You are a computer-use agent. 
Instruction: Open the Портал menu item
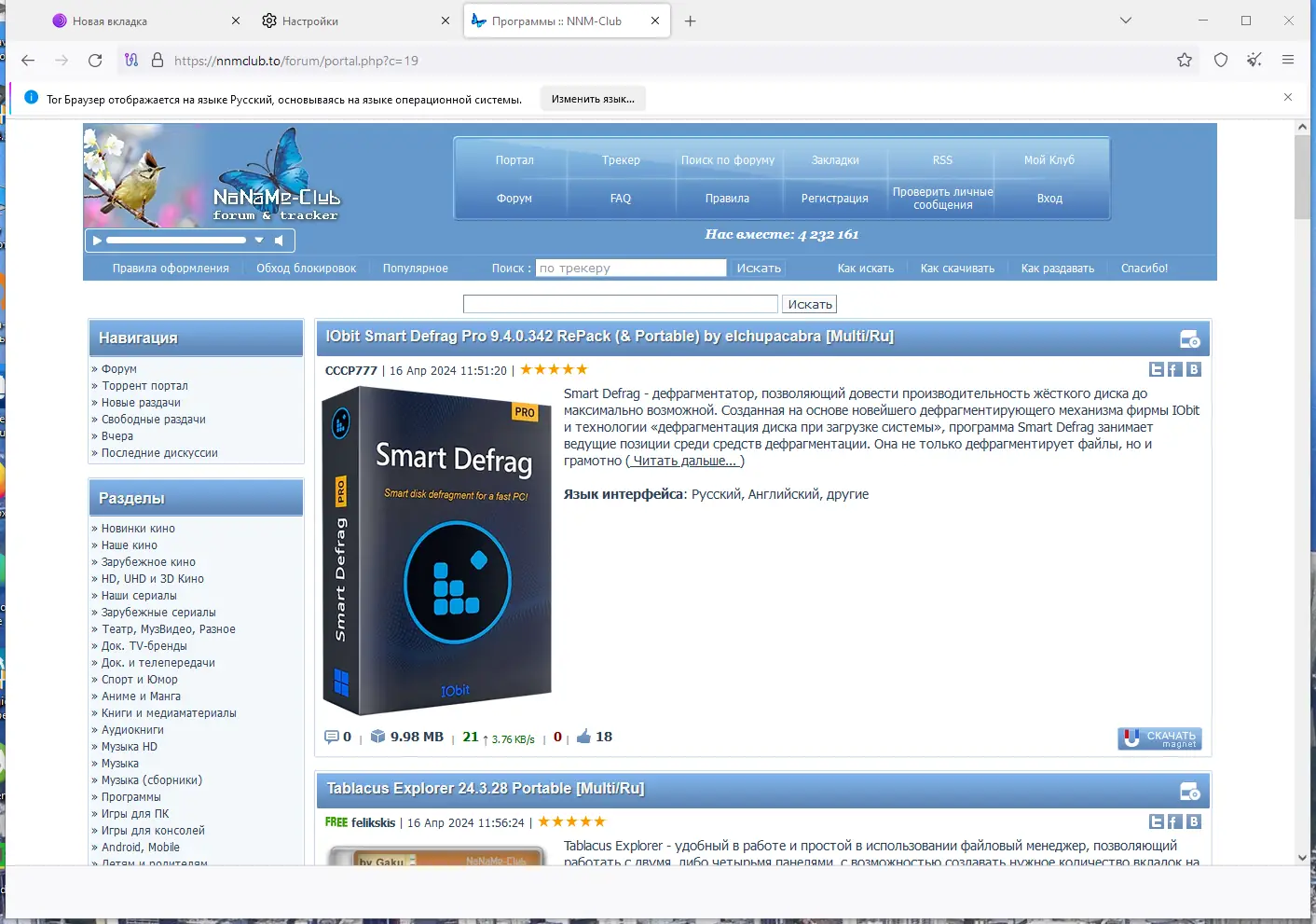(514, 160)
